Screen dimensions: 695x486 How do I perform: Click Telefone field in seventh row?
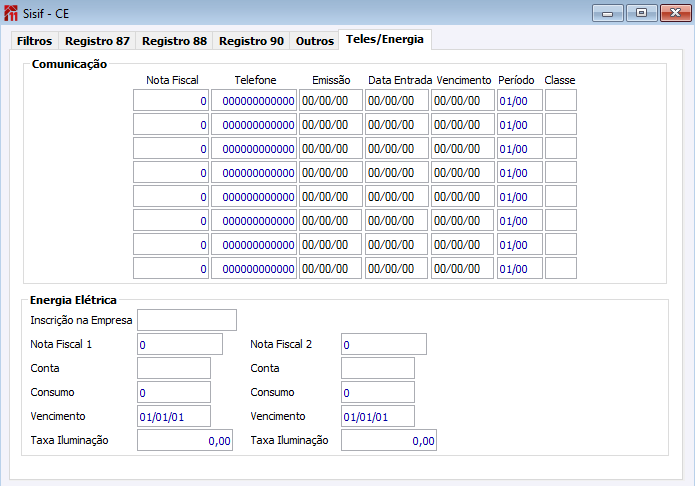(254, 244)
